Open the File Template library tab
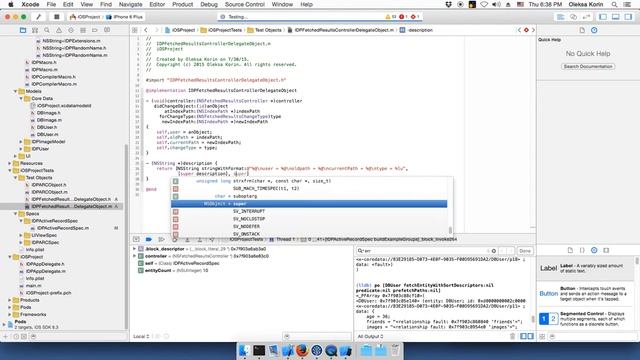 (570, 250)
